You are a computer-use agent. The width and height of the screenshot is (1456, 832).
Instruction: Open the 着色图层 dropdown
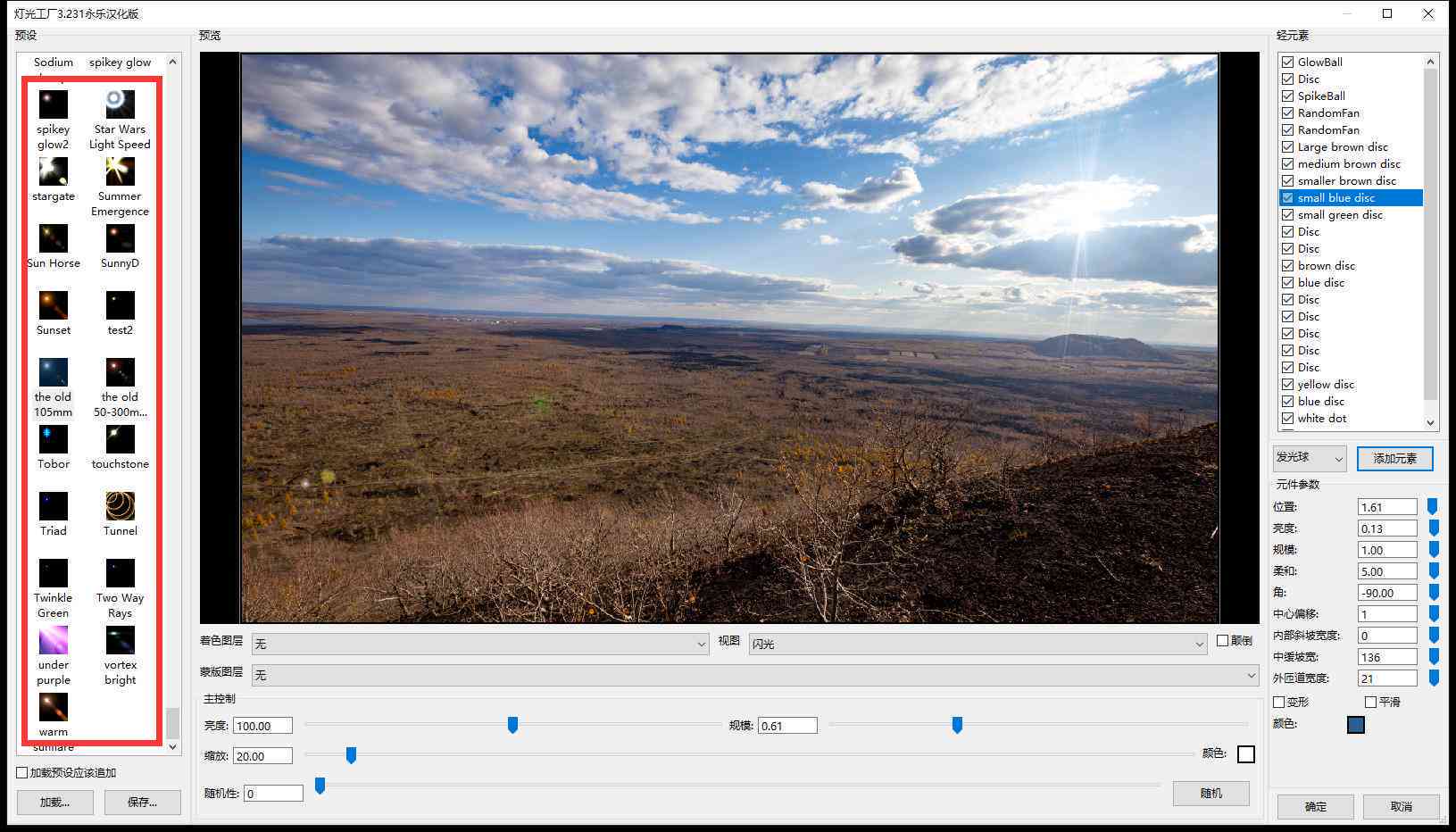click(x=480, y=644)
